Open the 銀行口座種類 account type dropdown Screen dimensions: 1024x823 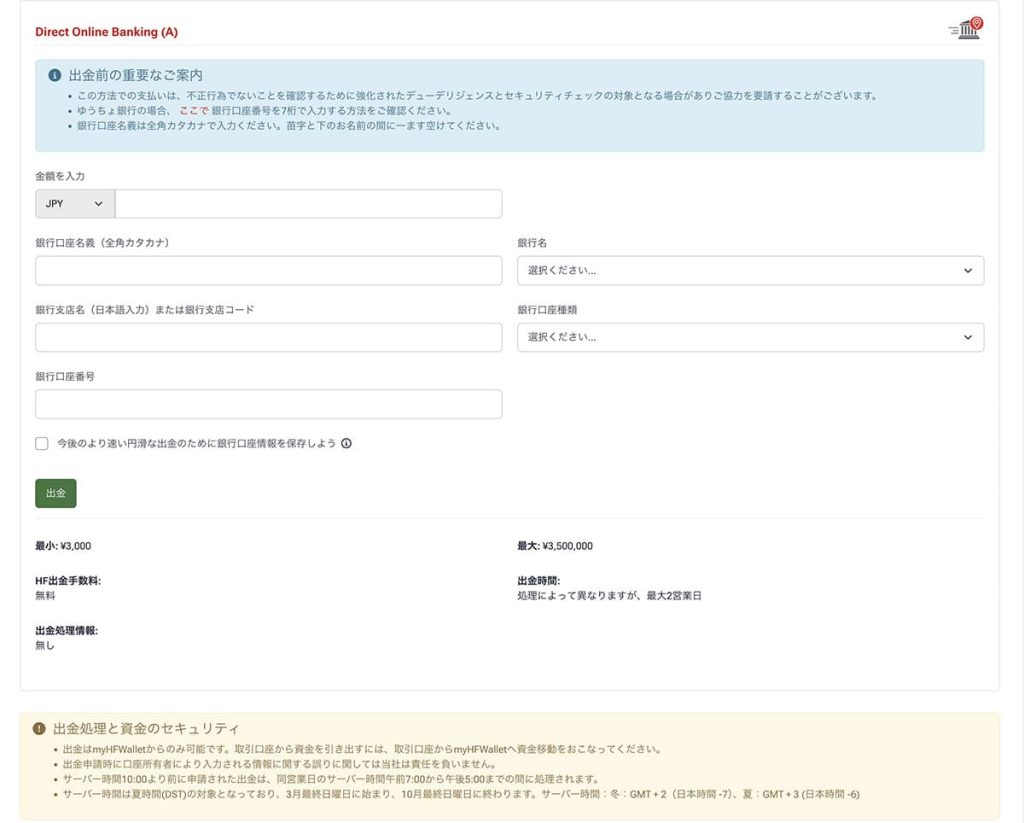click(x=750, y=337)
